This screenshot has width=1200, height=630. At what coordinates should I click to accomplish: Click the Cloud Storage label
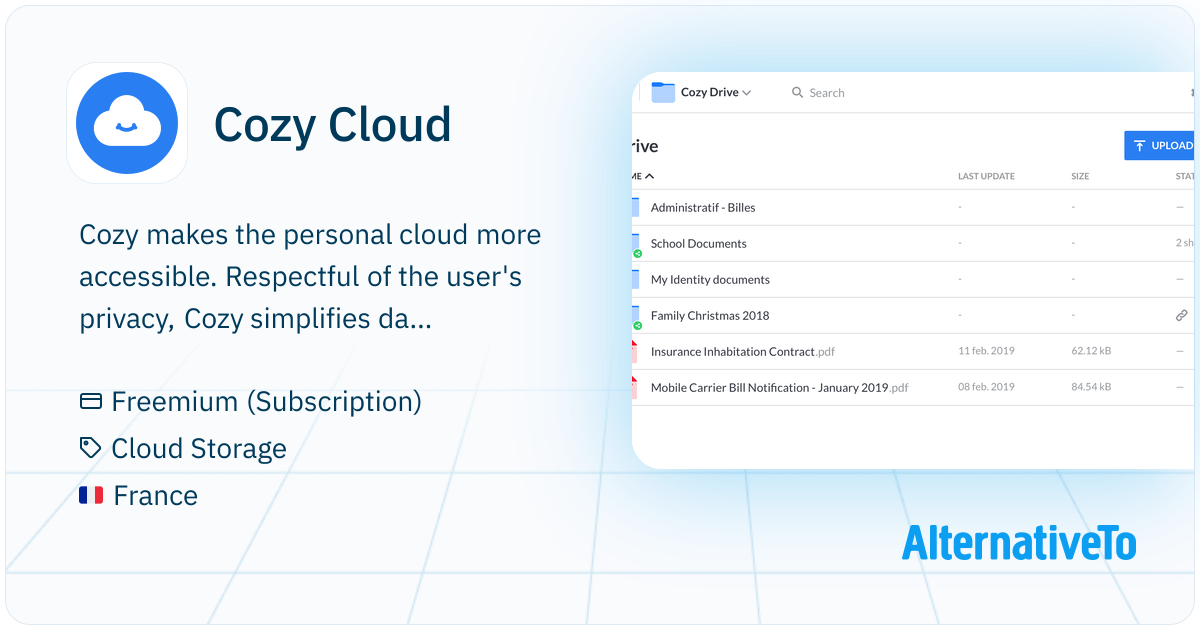point(199,448)
